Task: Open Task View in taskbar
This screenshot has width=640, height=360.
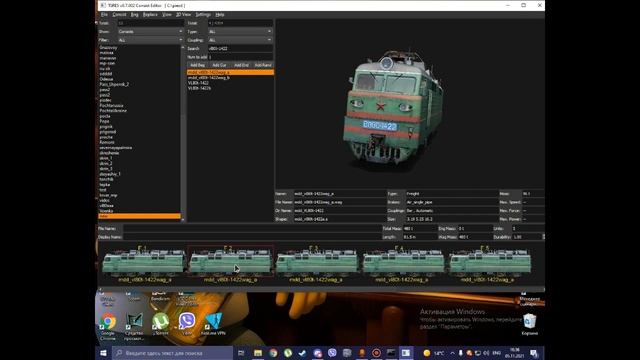Action: pyautogui.click(x=241, y=353)
